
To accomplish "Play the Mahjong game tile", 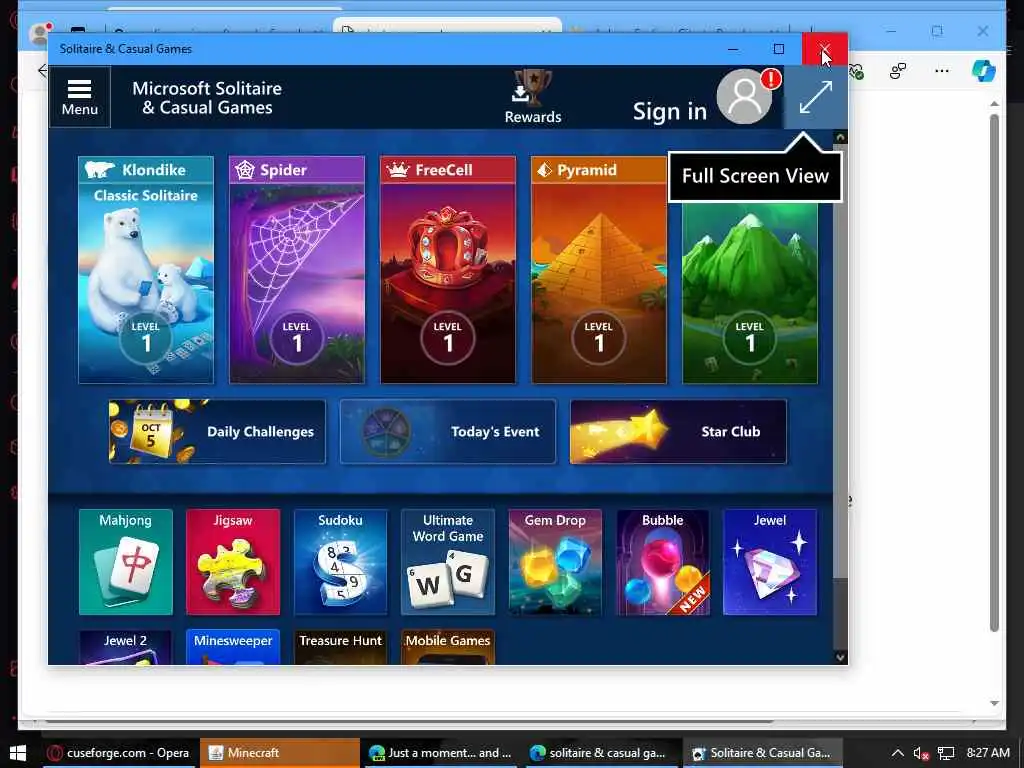I will [x=125, y=562].
